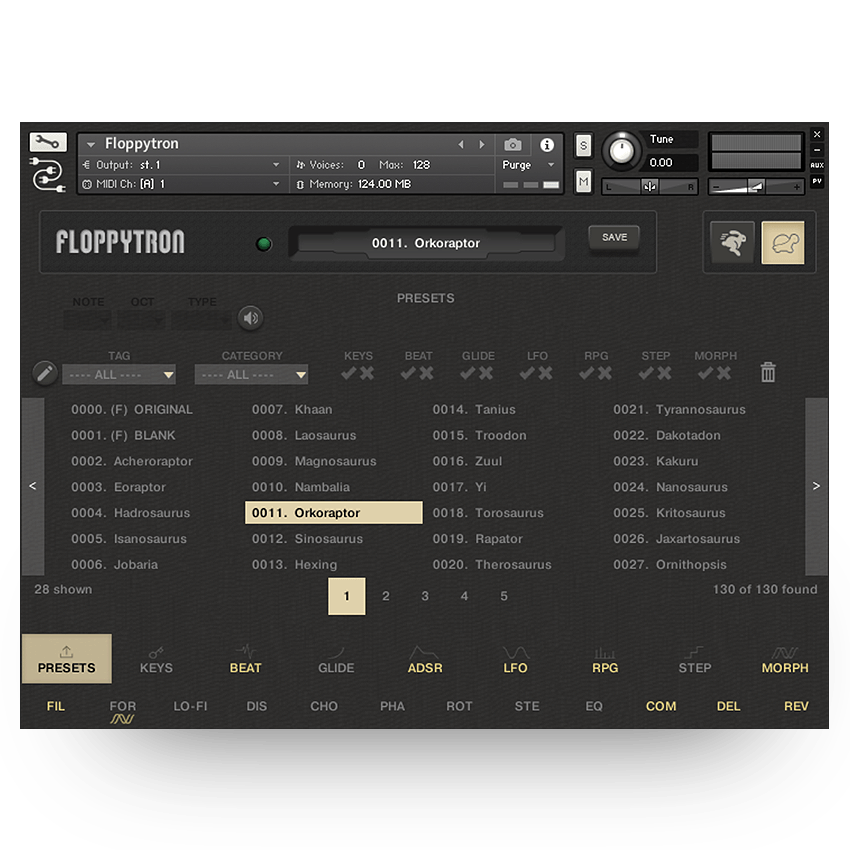Go to preset page 2
The image size is (850, 850).
point(385,596)
